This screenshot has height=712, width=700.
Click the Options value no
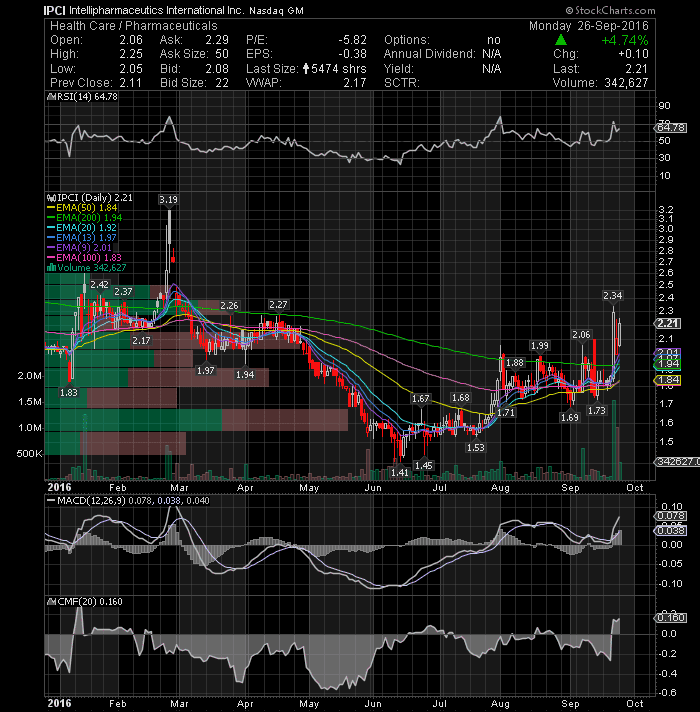click(494, 40)
